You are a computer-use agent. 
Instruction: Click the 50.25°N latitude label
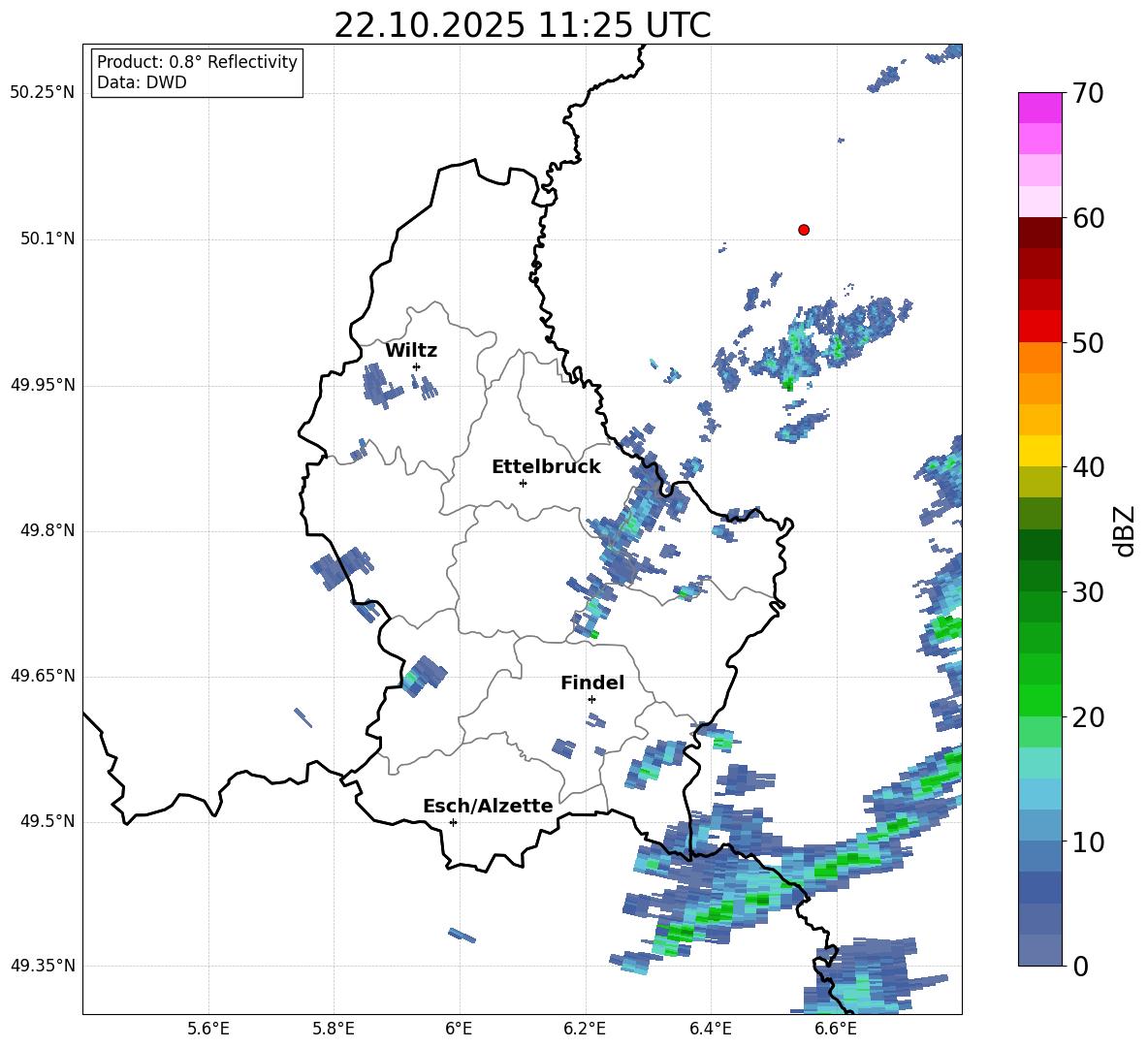43,93
